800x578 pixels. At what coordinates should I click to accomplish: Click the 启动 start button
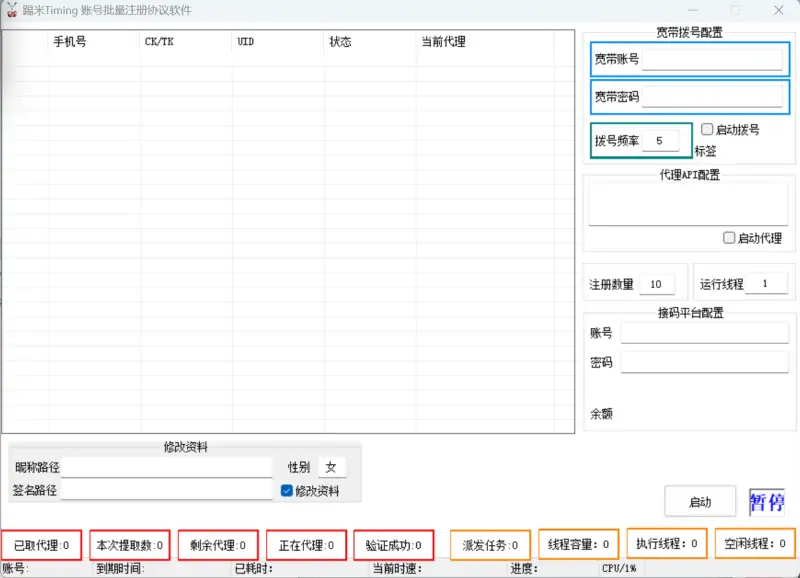click(x=700, y=501)
